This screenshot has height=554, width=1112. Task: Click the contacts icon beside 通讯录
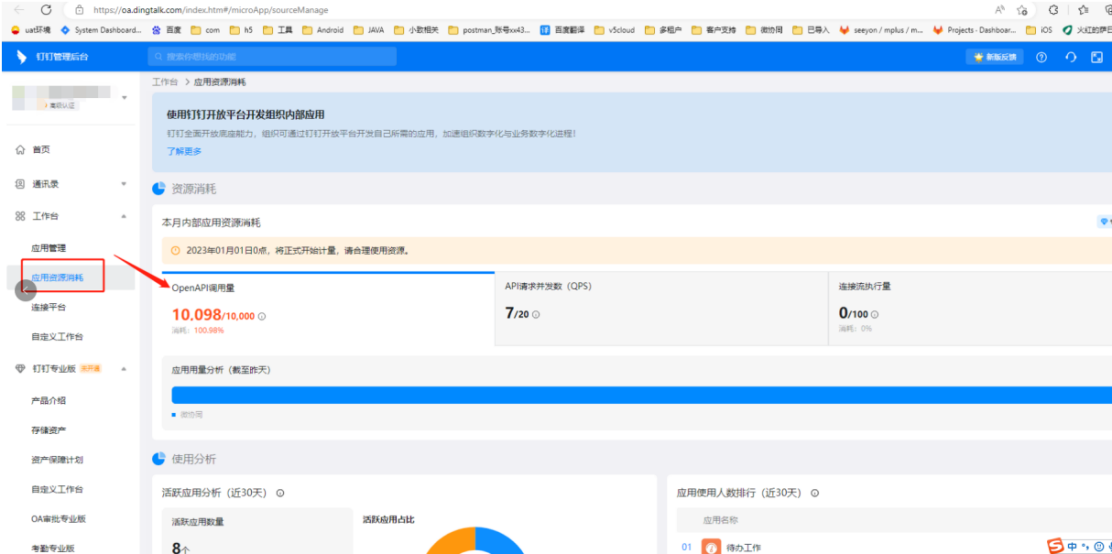[x=20, y=184]
